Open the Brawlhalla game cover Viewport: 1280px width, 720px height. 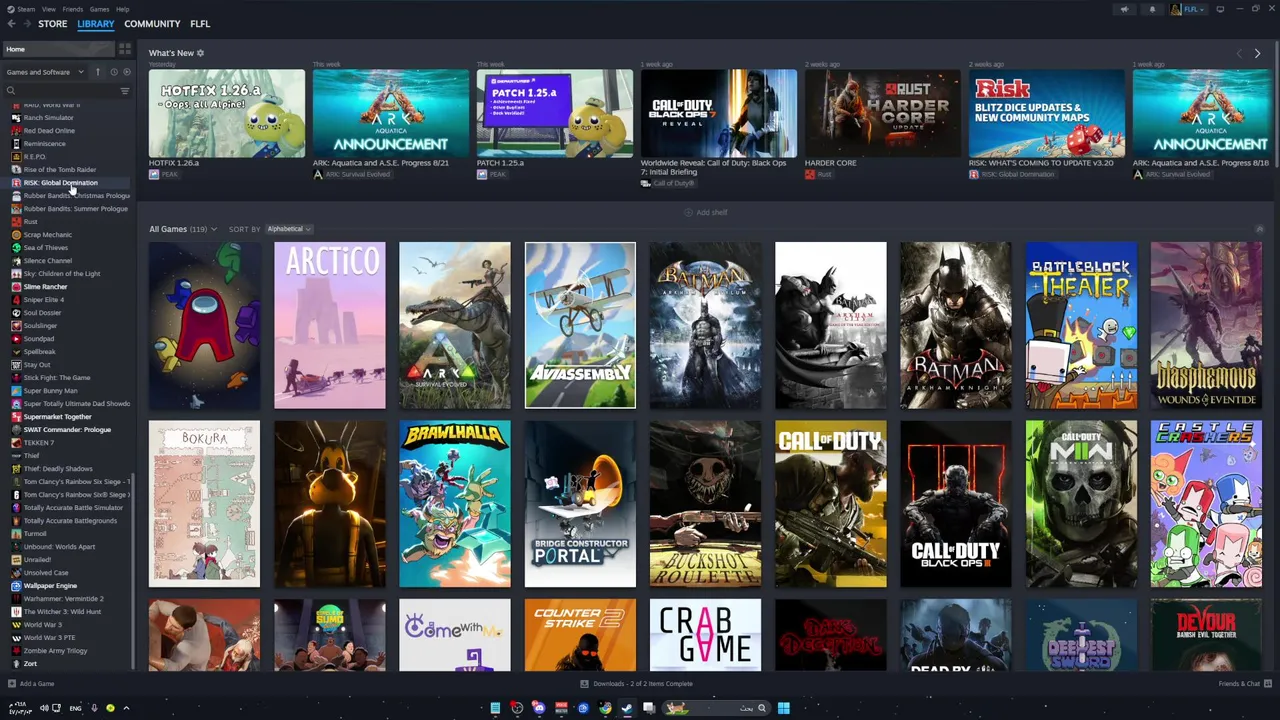pos(455,504)
